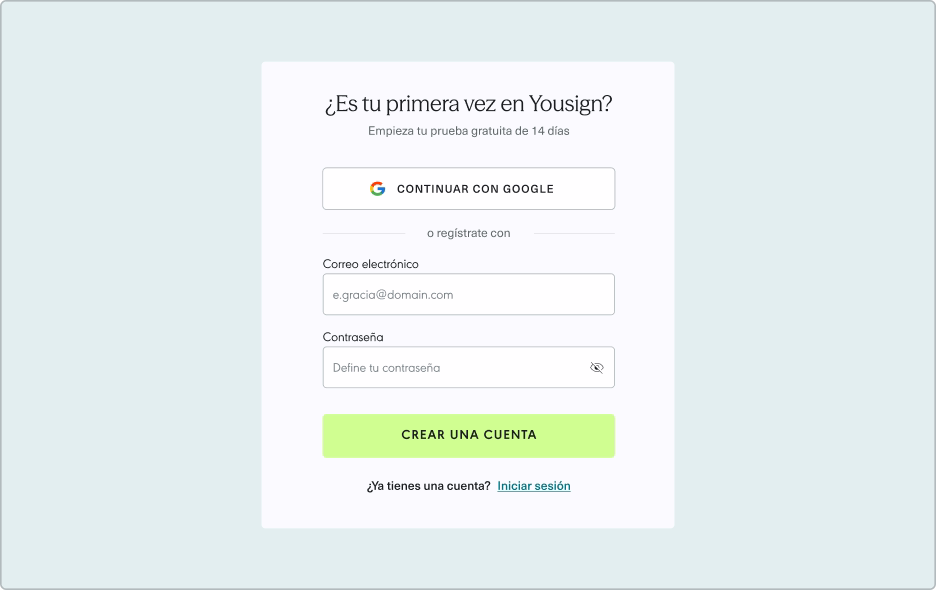Submit with the CREAR UNA CUENTA button
The width and height of the screenshot is (936, 590).
[x=469, y=436]
